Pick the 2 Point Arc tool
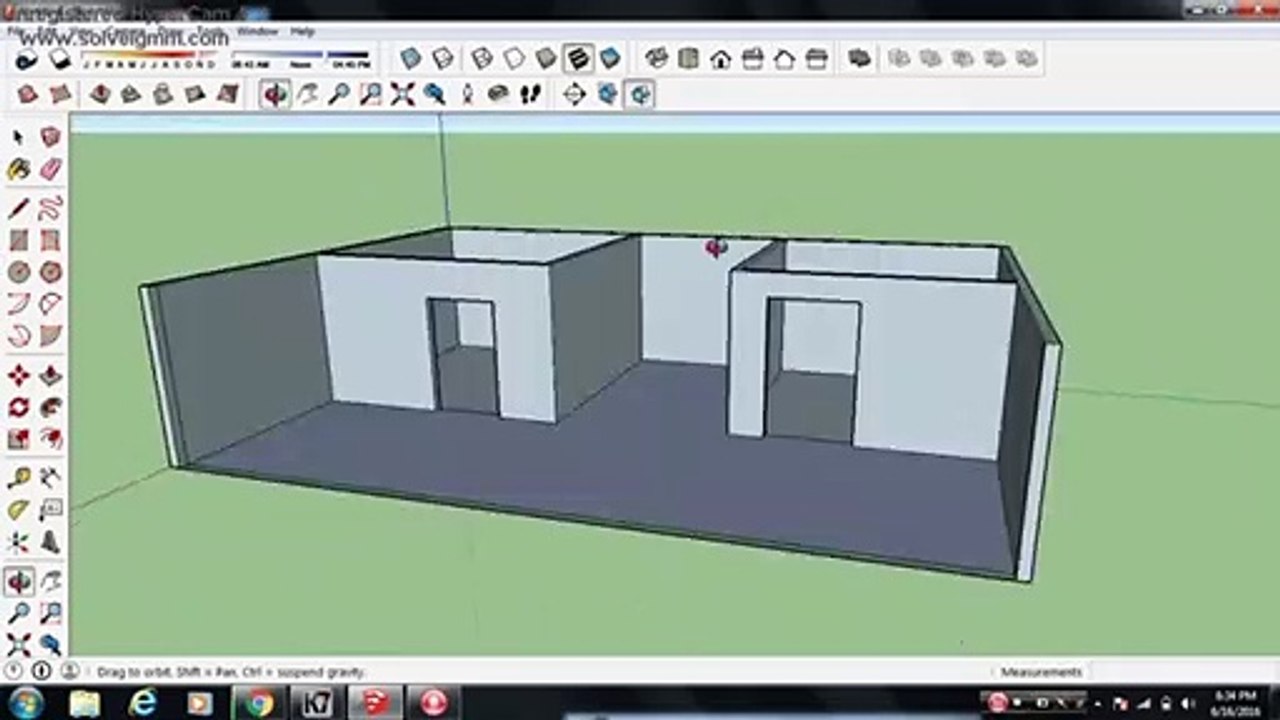This screenshot has height=720, width=1280. pos(50,304)
